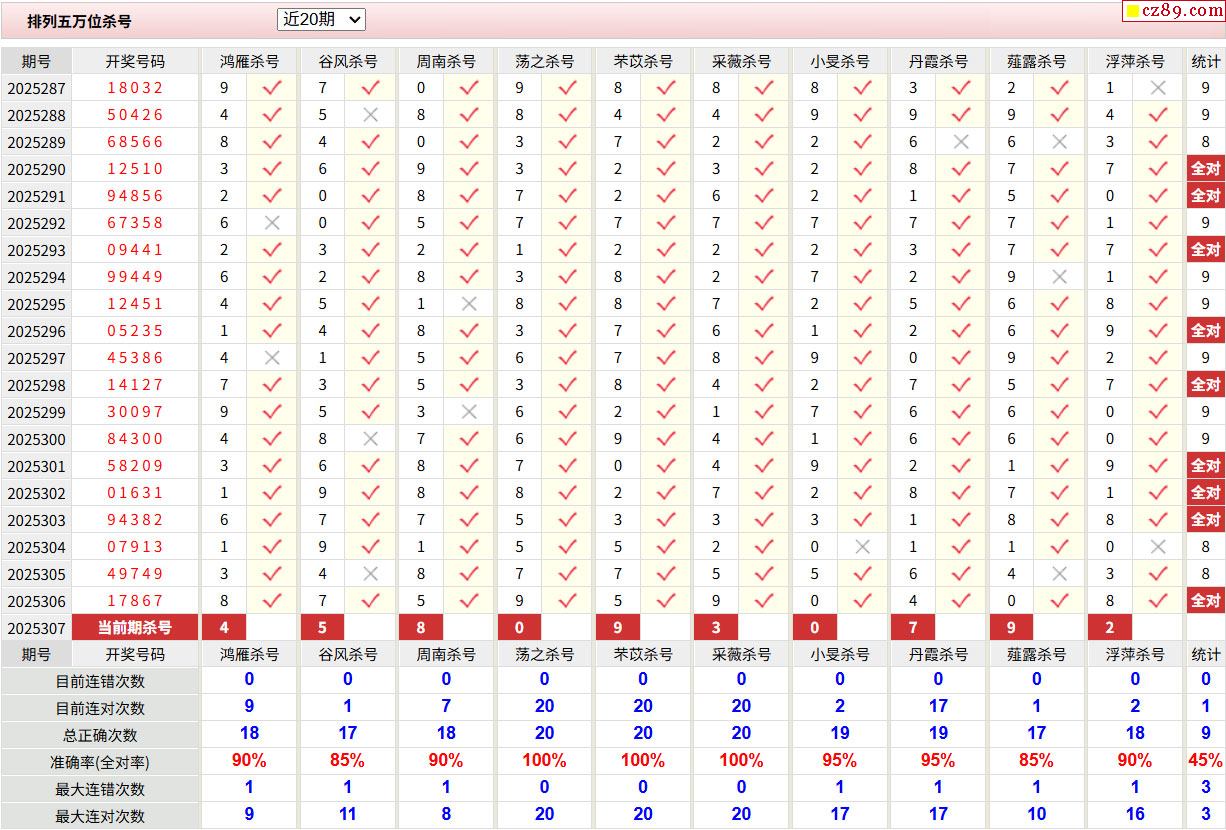Click the 全对 badge in row 2025306
The height and width of the screenshot is (830, 1226).
1205,601
